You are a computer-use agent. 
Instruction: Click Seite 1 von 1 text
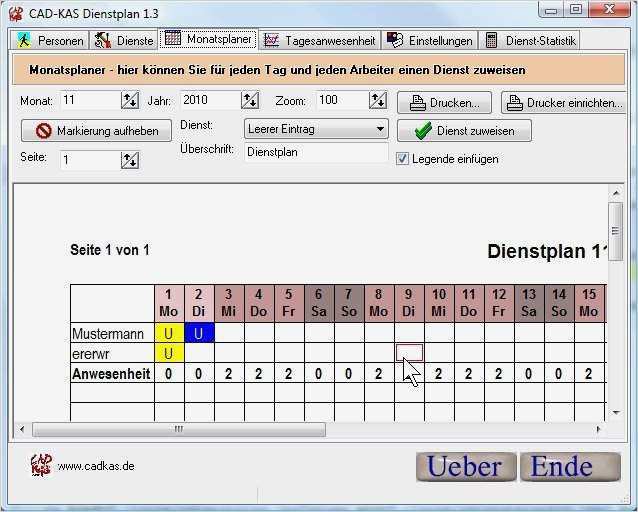click(110, 250)
